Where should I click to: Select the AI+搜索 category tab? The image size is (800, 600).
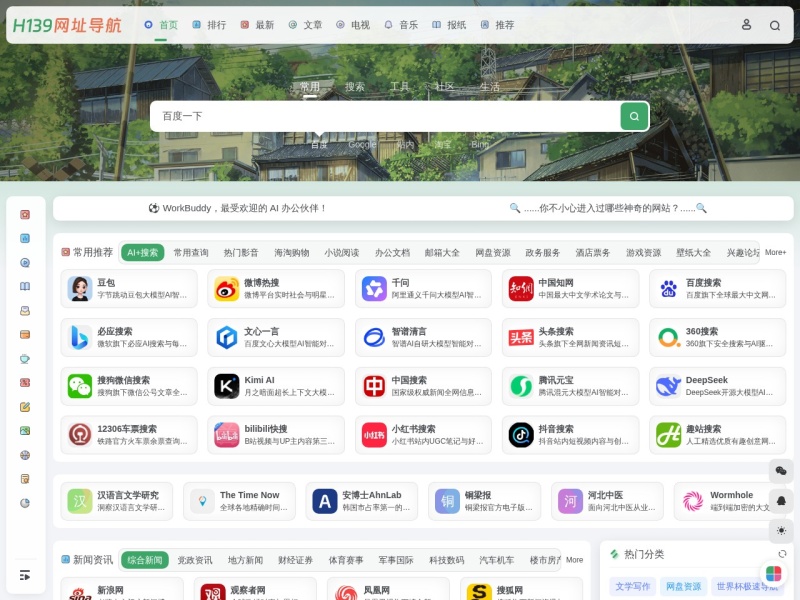tap(142, 253)
